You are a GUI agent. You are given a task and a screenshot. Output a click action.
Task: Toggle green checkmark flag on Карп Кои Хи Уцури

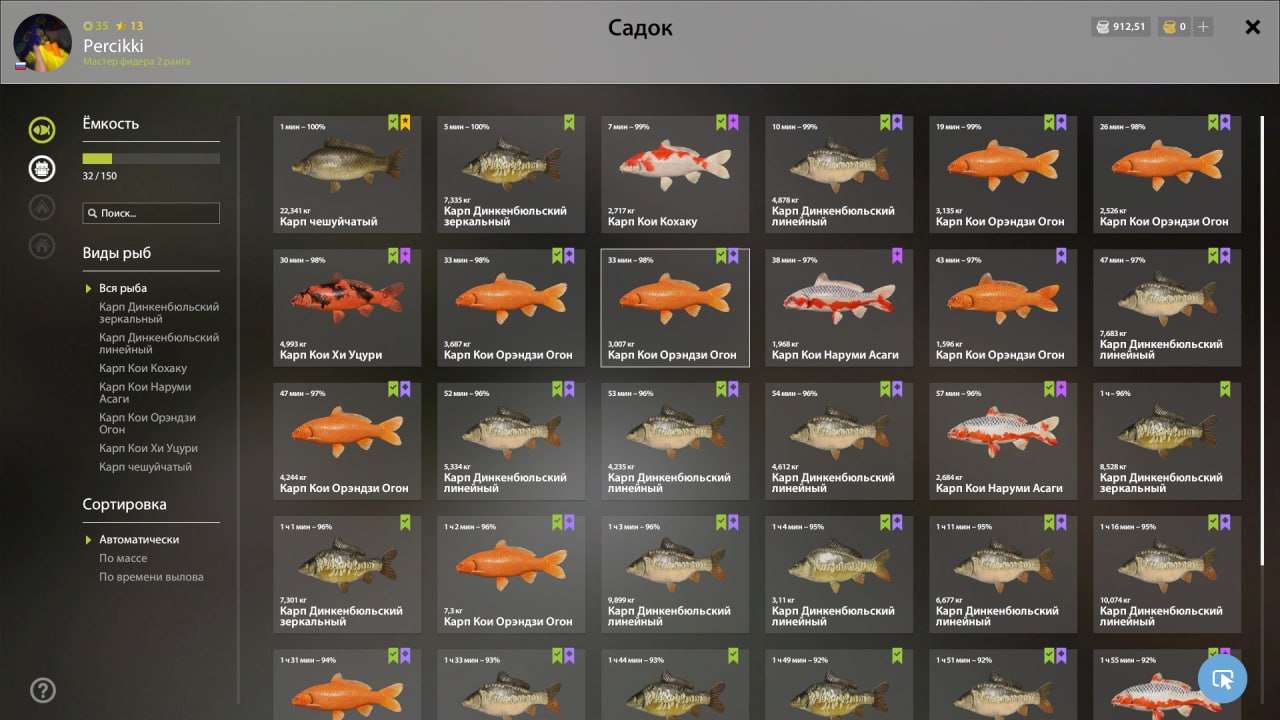(393, 256)
